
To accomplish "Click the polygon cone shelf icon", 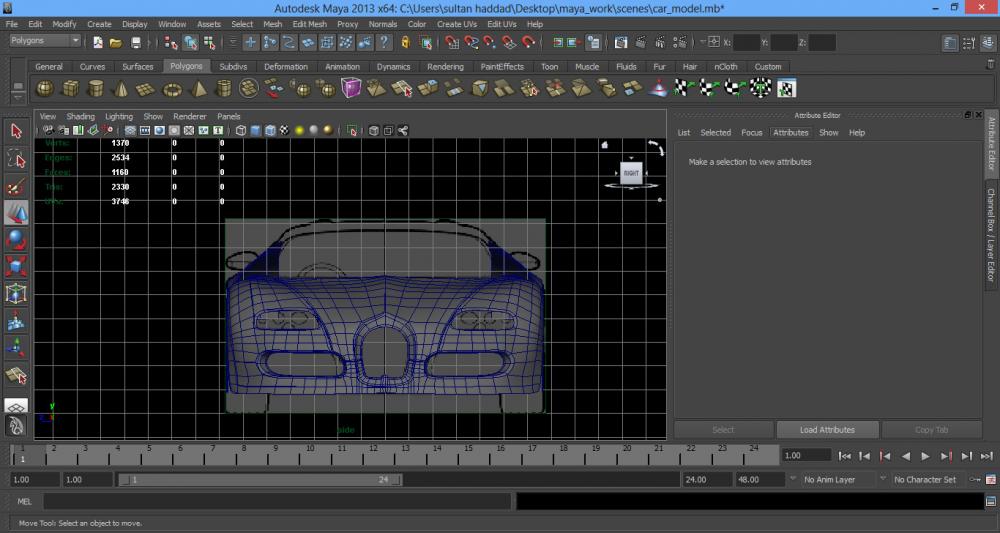I will pyautogui.click(x=121, y=89).
